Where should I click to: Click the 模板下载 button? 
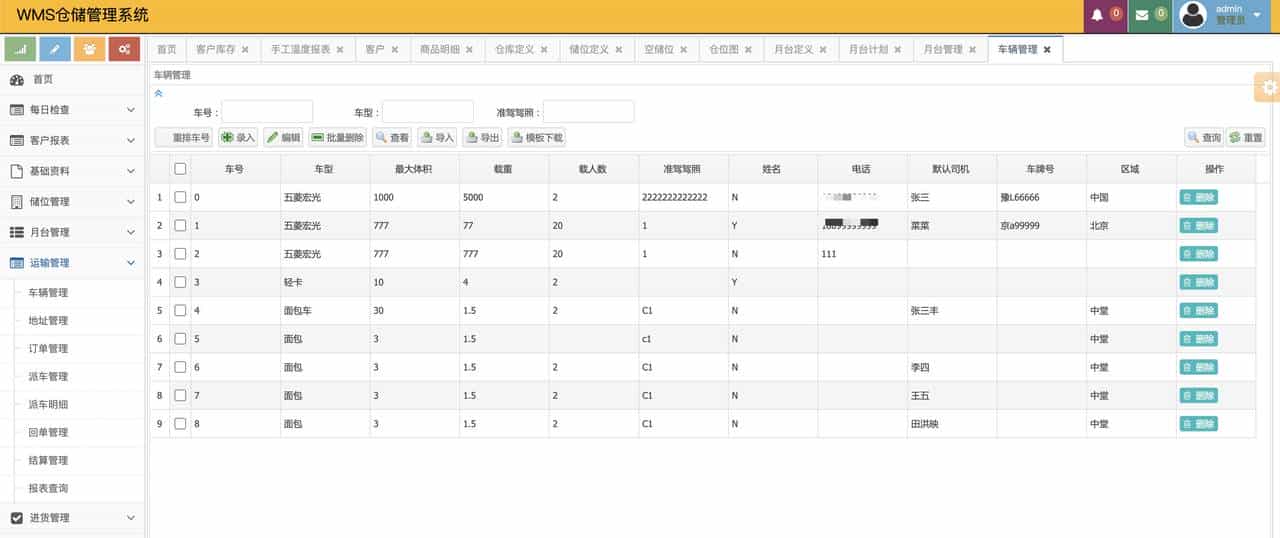click(x=537, y=138)
